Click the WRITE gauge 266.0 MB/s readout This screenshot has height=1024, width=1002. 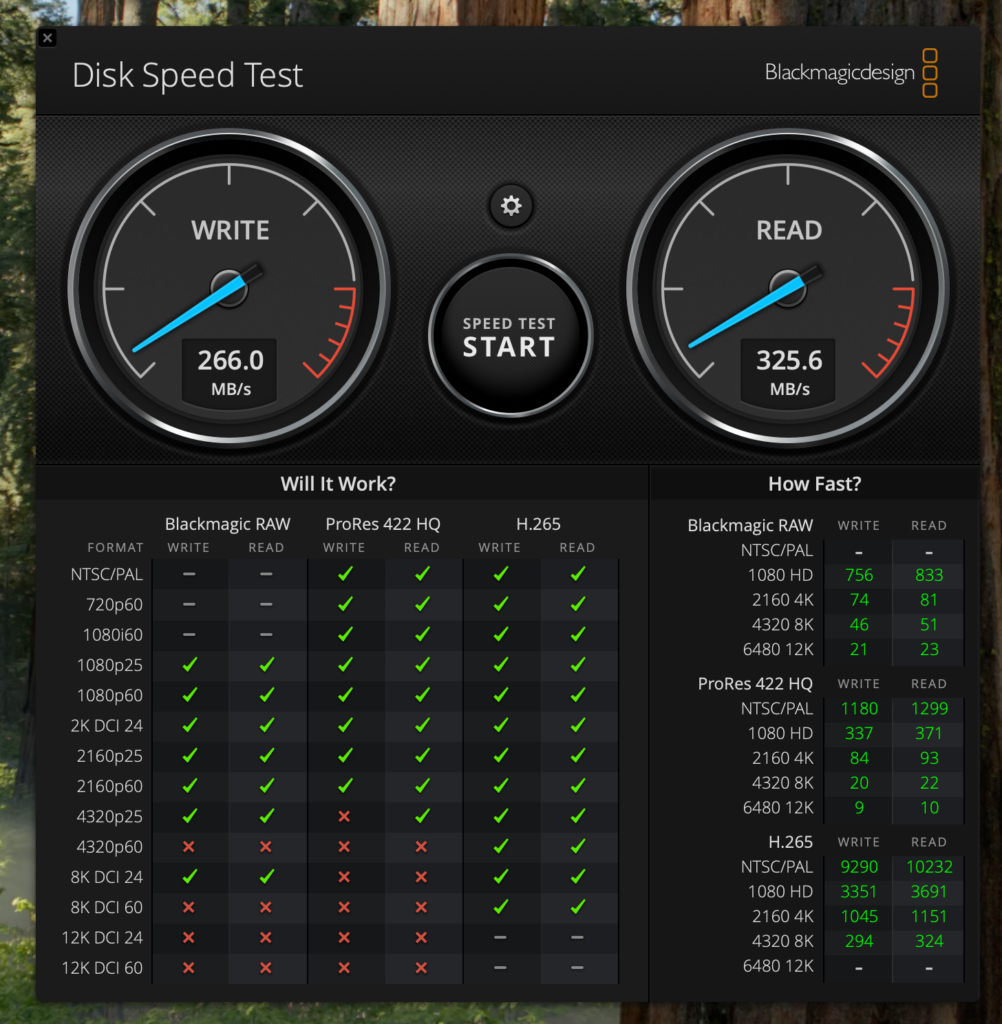[x=230, y=370]
